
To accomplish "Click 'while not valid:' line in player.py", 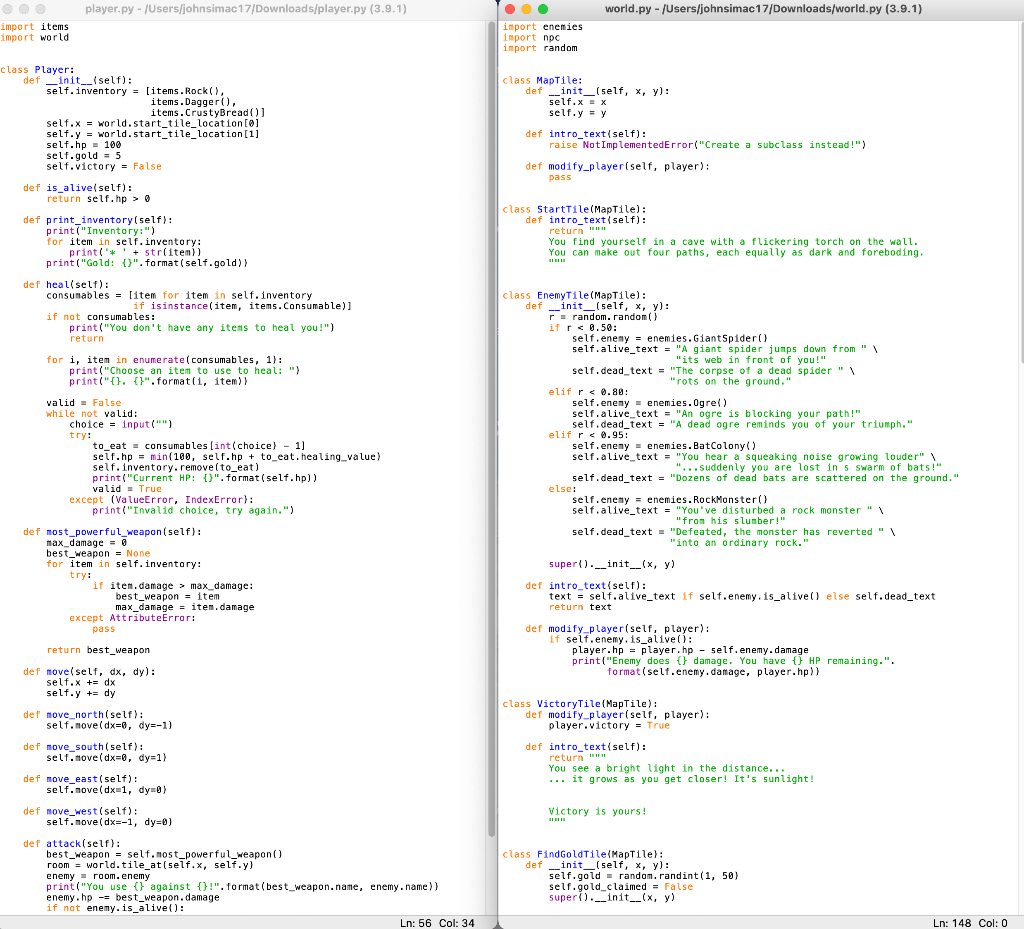I will click(x=92, y=414).
